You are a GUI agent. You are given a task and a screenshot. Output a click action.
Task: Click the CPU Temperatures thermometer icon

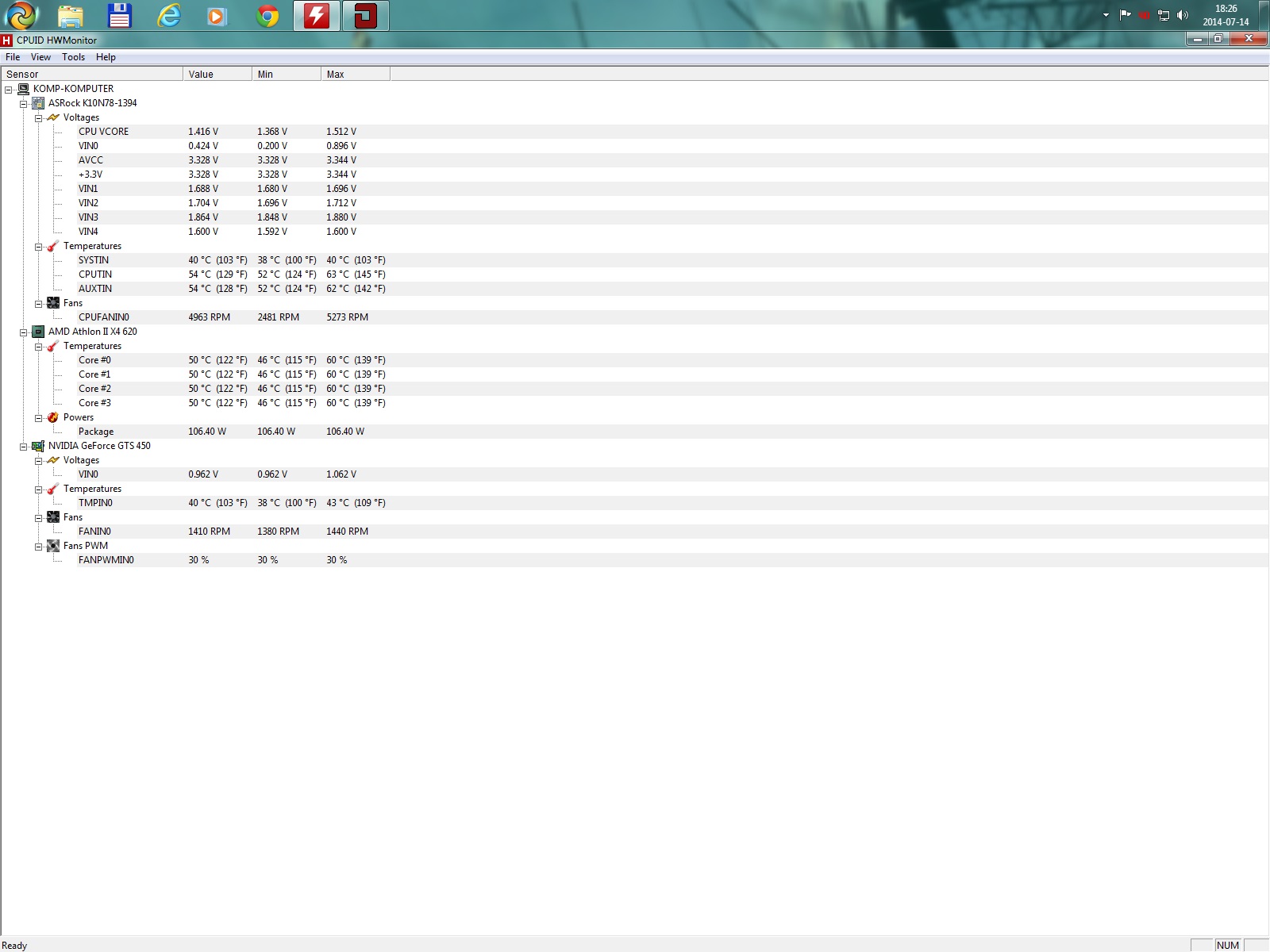(53, 346)
